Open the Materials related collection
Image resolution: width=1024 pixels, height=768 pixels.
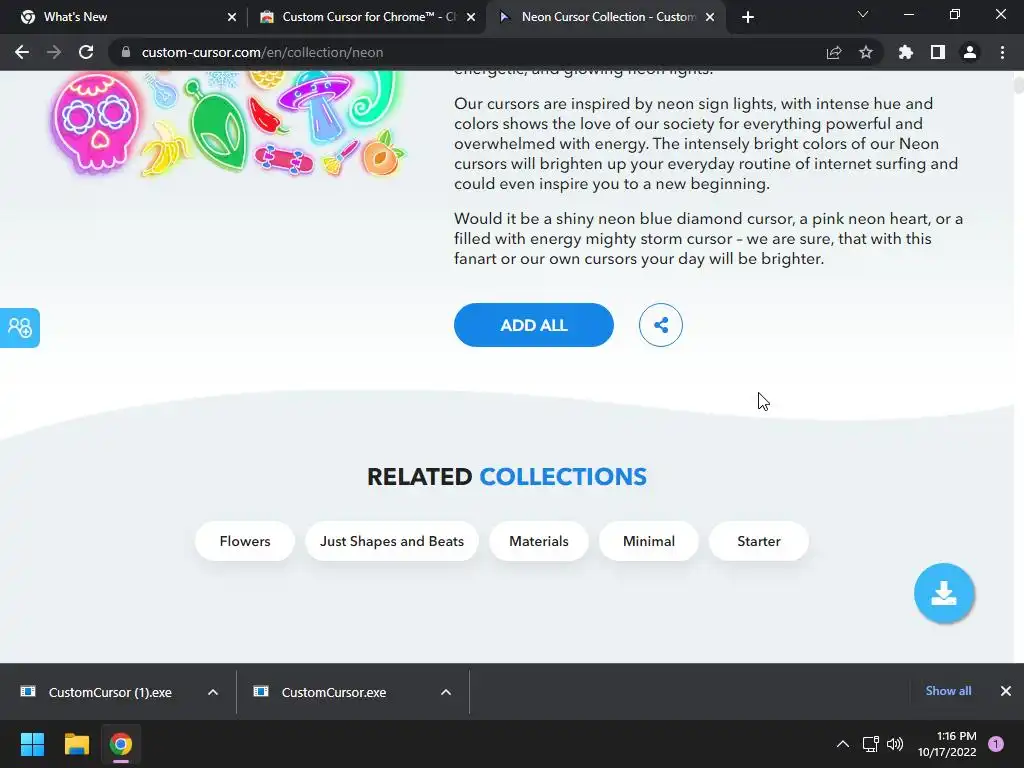pyautogui.click(x=539, y=541)
